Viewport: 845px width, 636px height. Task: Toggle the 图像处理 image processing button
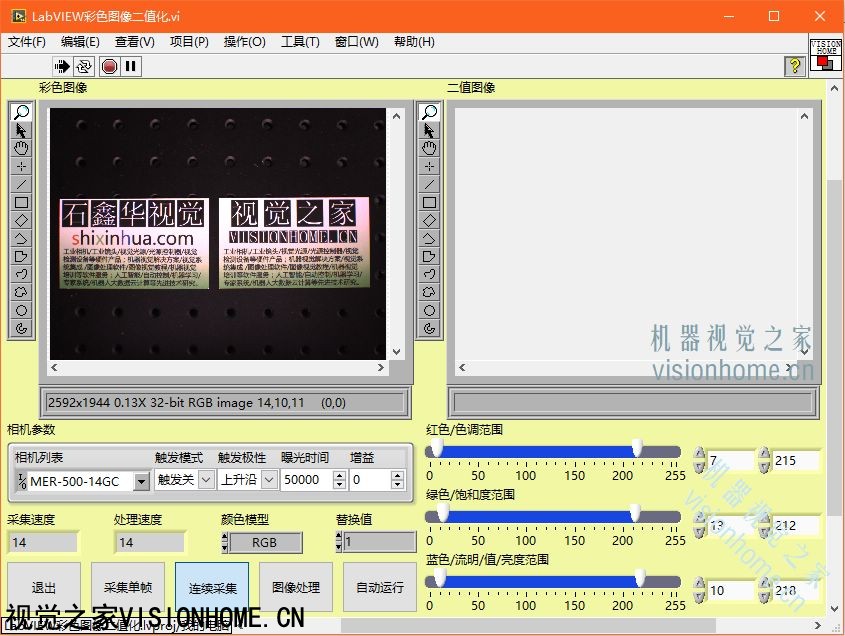[296, 588]
